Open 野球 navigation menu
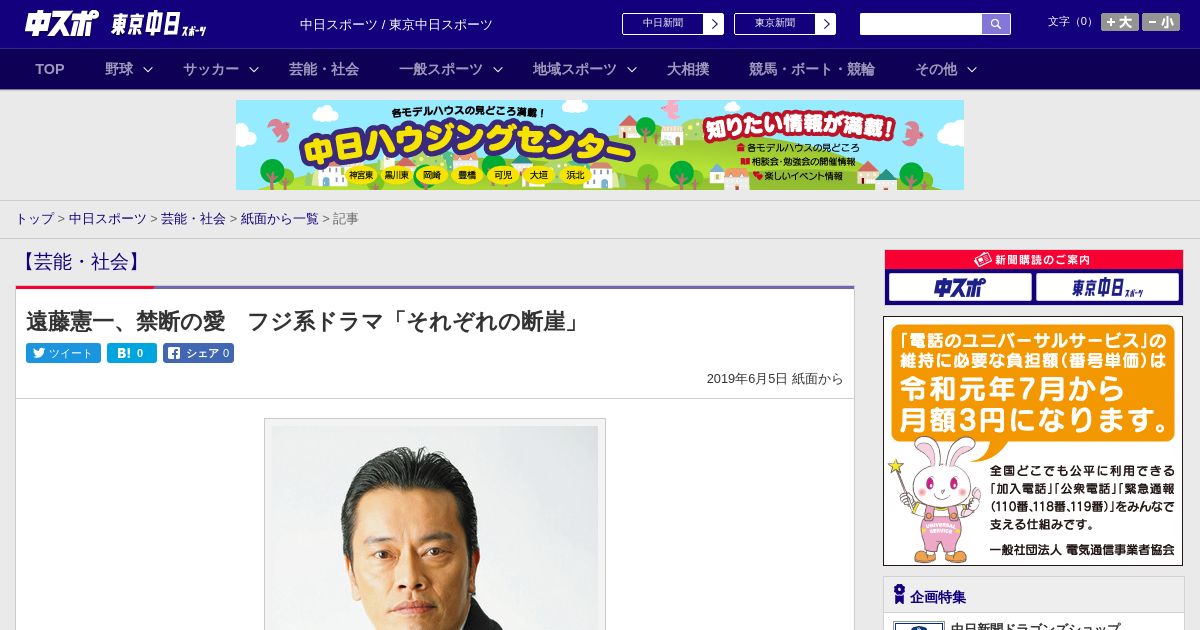1200x630 pixels. pos(119,69)
